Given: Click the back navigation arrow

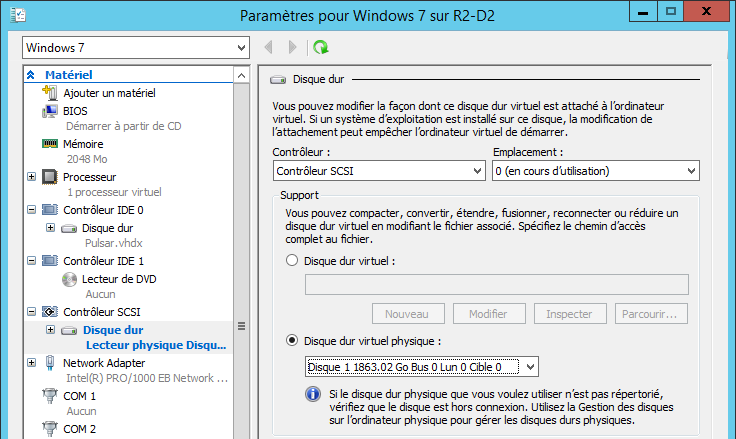Looking at the screenshot, I should [x=268, y=47].
